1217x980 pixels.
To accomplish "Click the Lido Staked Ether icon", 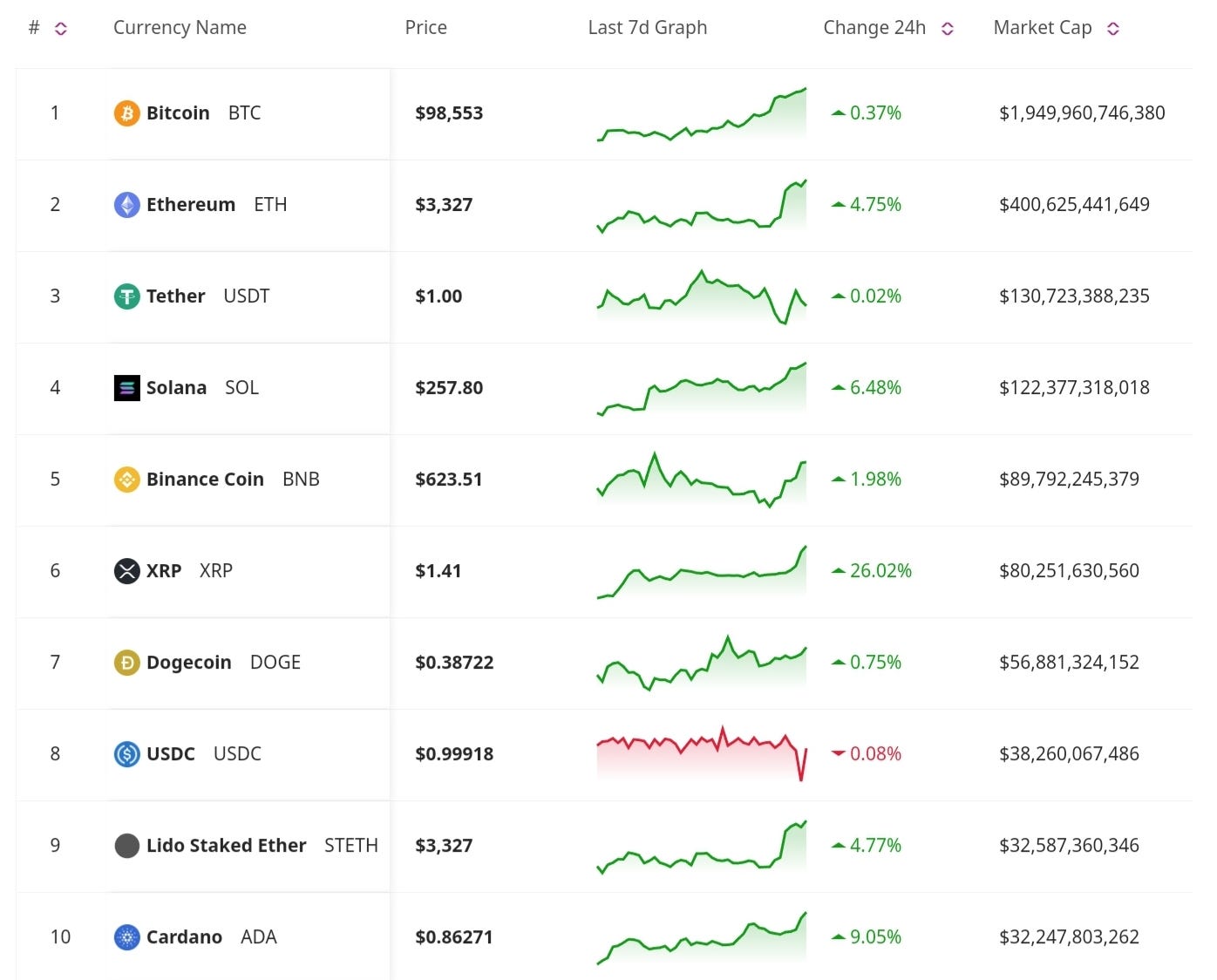I will click(x=127, y=846).
